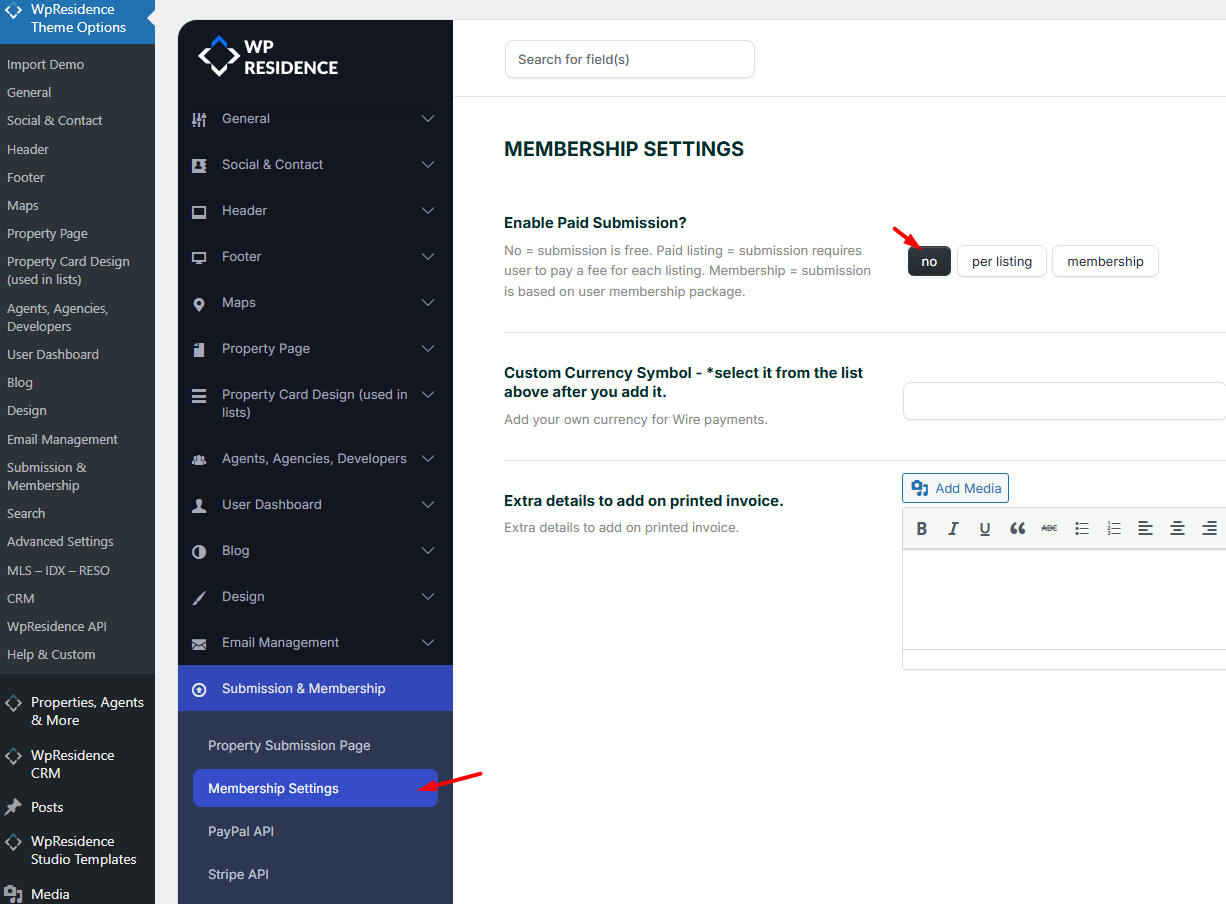1226x904 pixels.
Task: Toggle underline in the invoice editor
Action: click(x=985, y=529)
